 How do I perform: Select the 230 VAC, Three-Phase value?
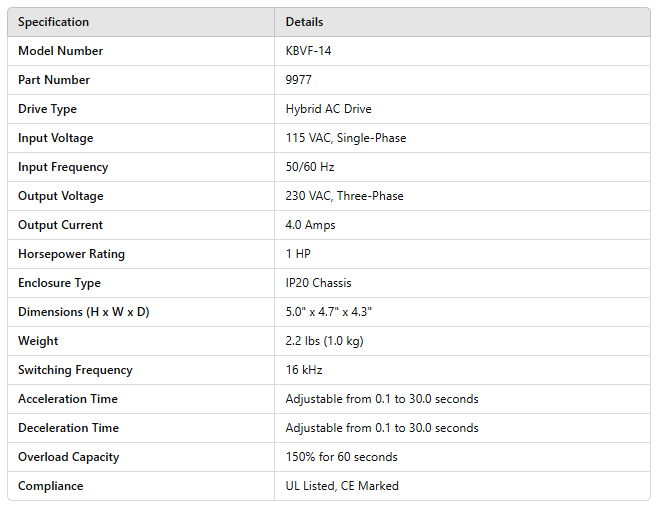click(x=344, y=196)
